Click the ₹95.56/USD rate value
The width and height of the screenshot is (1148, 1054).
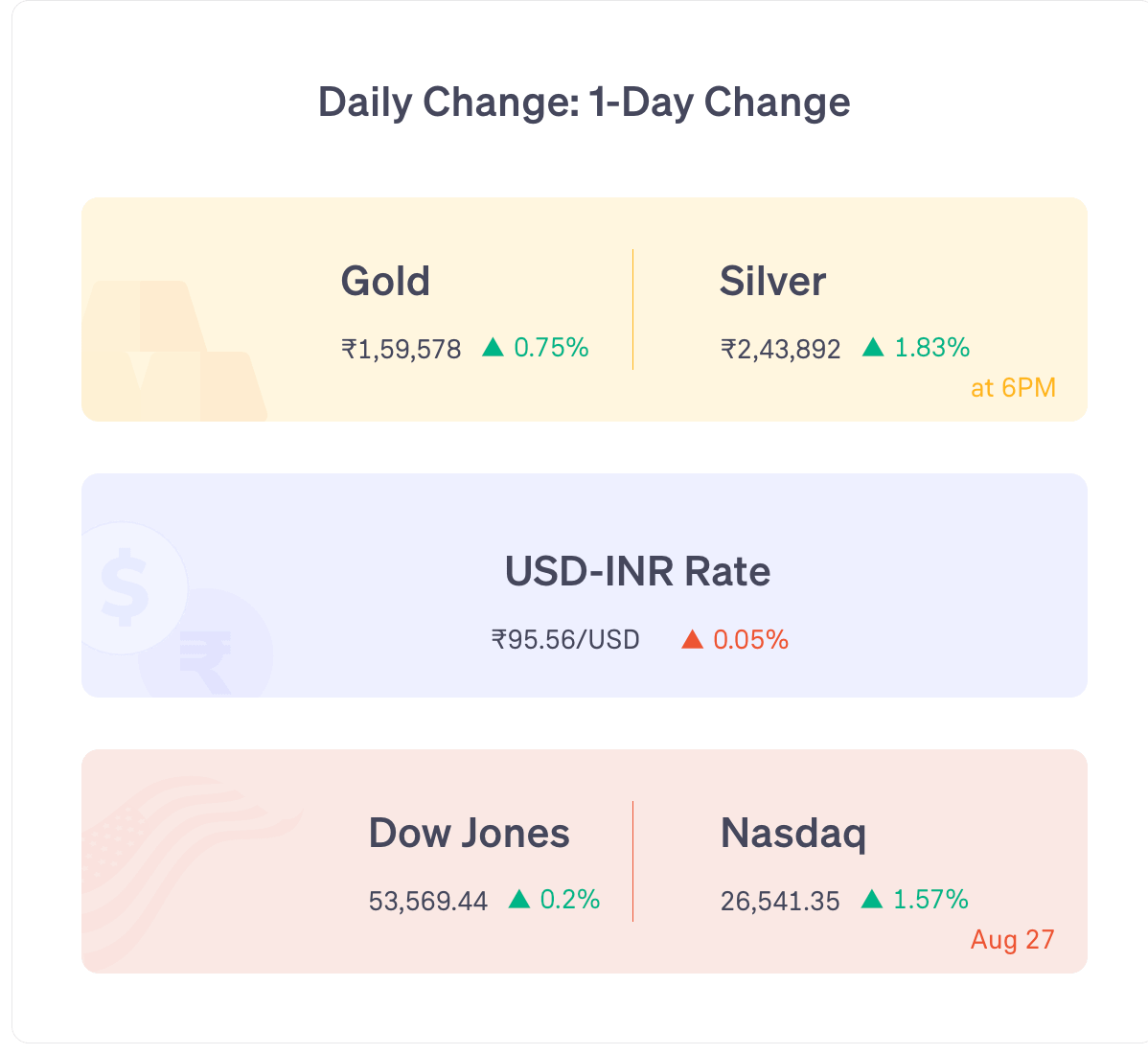[x=565, y=640]
